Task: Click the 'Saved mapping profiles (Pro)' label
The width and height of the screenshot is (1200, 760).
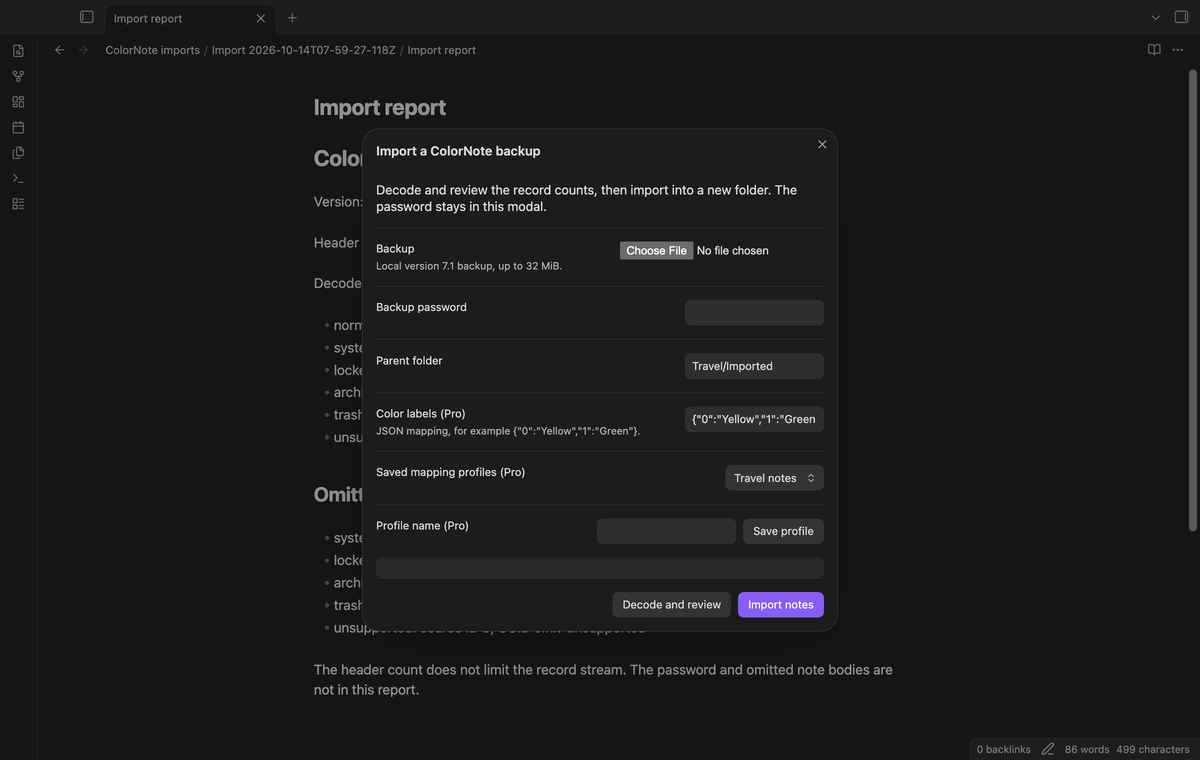Action: pyautogui.click(x=450, y=472)
